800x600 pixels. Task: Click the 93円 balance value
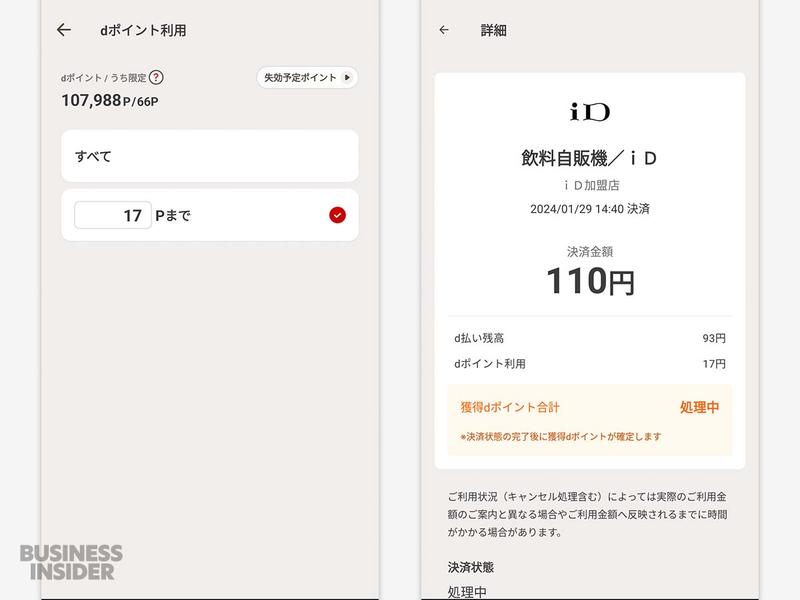point(714,338)
